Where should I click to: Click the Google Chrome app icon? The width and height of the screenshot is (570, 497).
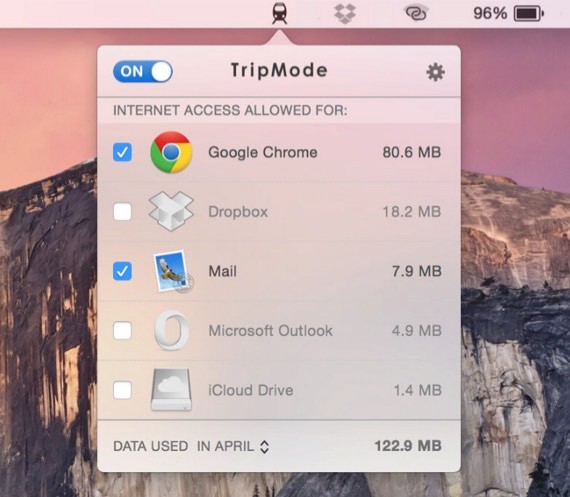point(171,152)
